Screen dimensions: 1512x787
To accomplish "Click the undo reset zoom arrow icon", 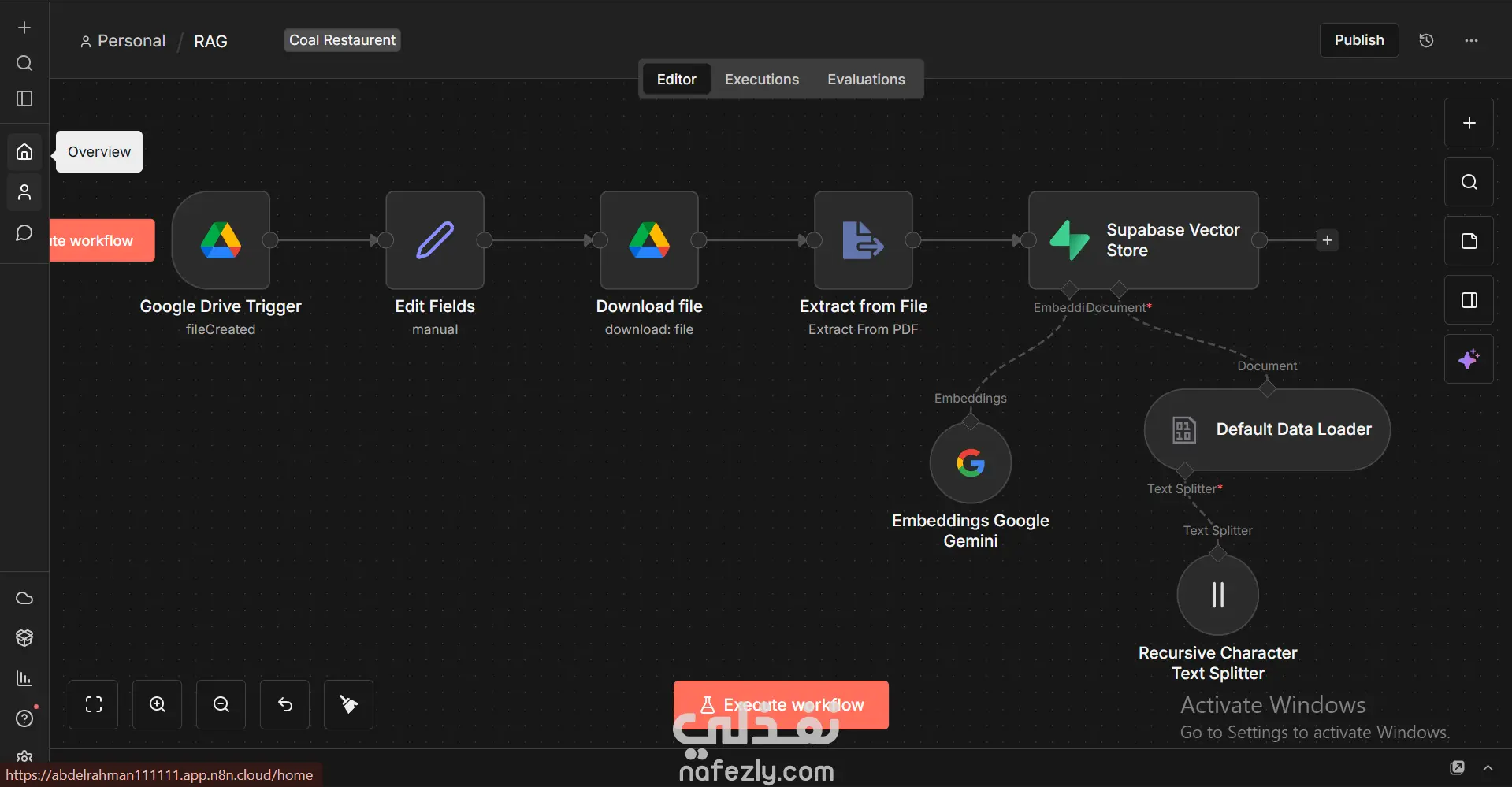I will coord(285,704).
